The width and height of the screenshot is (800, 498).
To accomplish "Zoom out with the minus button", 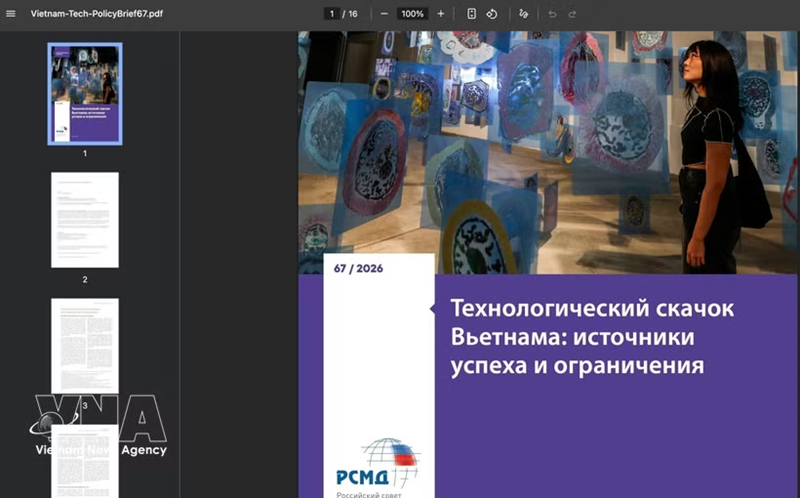I will tap(384, 14).
